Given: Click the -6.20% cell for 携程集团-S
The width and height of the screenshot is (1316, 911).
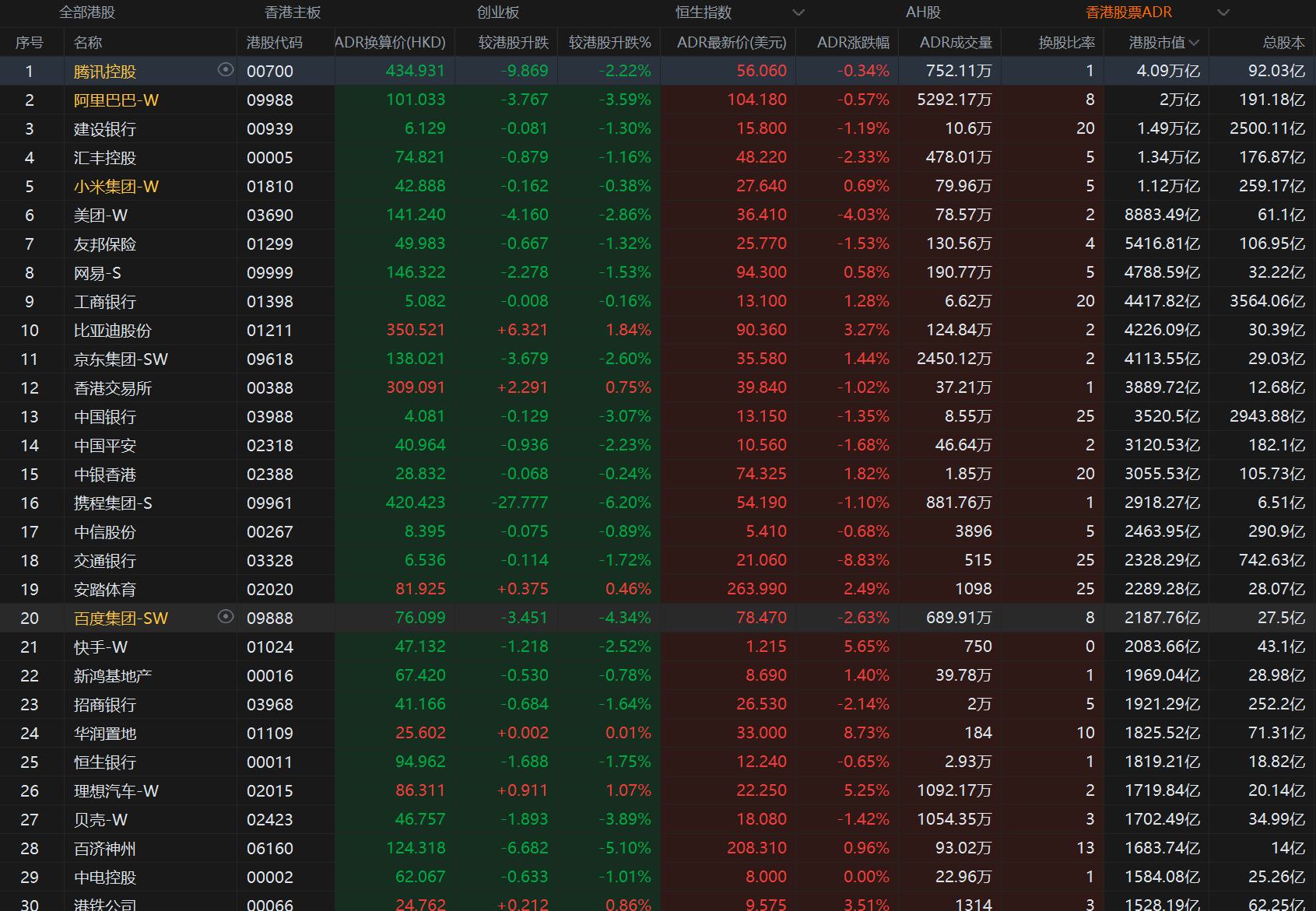Looking at the screenshot, I should click(x=625, y=503).
